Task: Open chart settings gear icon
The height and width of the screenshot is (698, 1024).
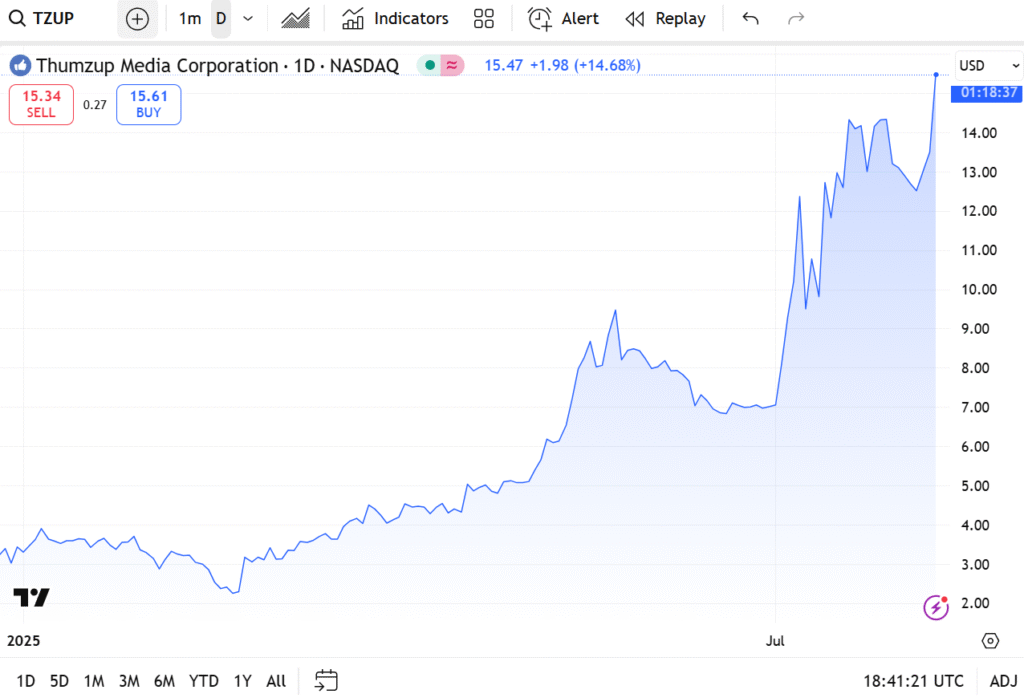Action: [990, 641]
